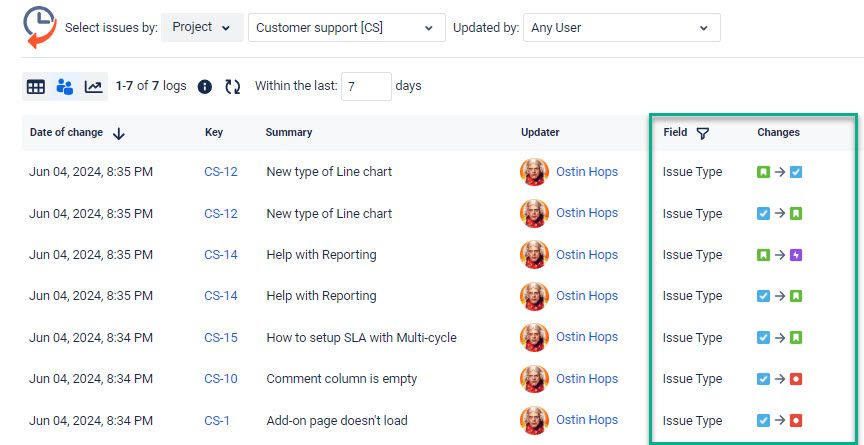864x445 pixels.
Task: Click the Key column header
Action: coord(214,132)
